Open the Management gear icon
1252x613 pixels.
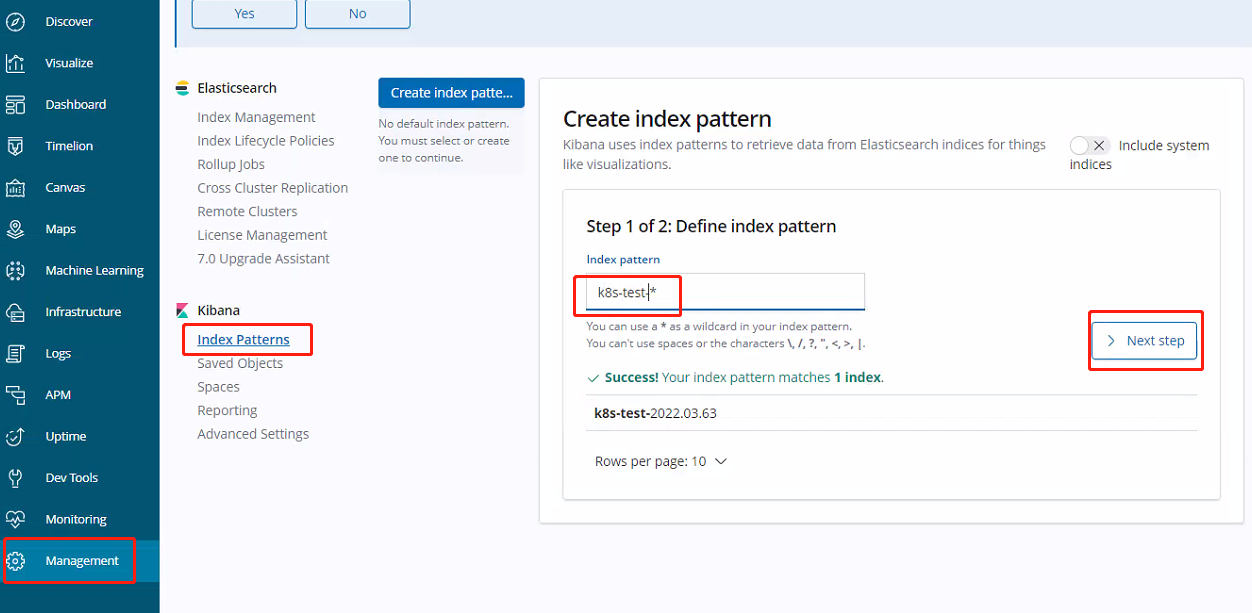click(x=15, y=561)
